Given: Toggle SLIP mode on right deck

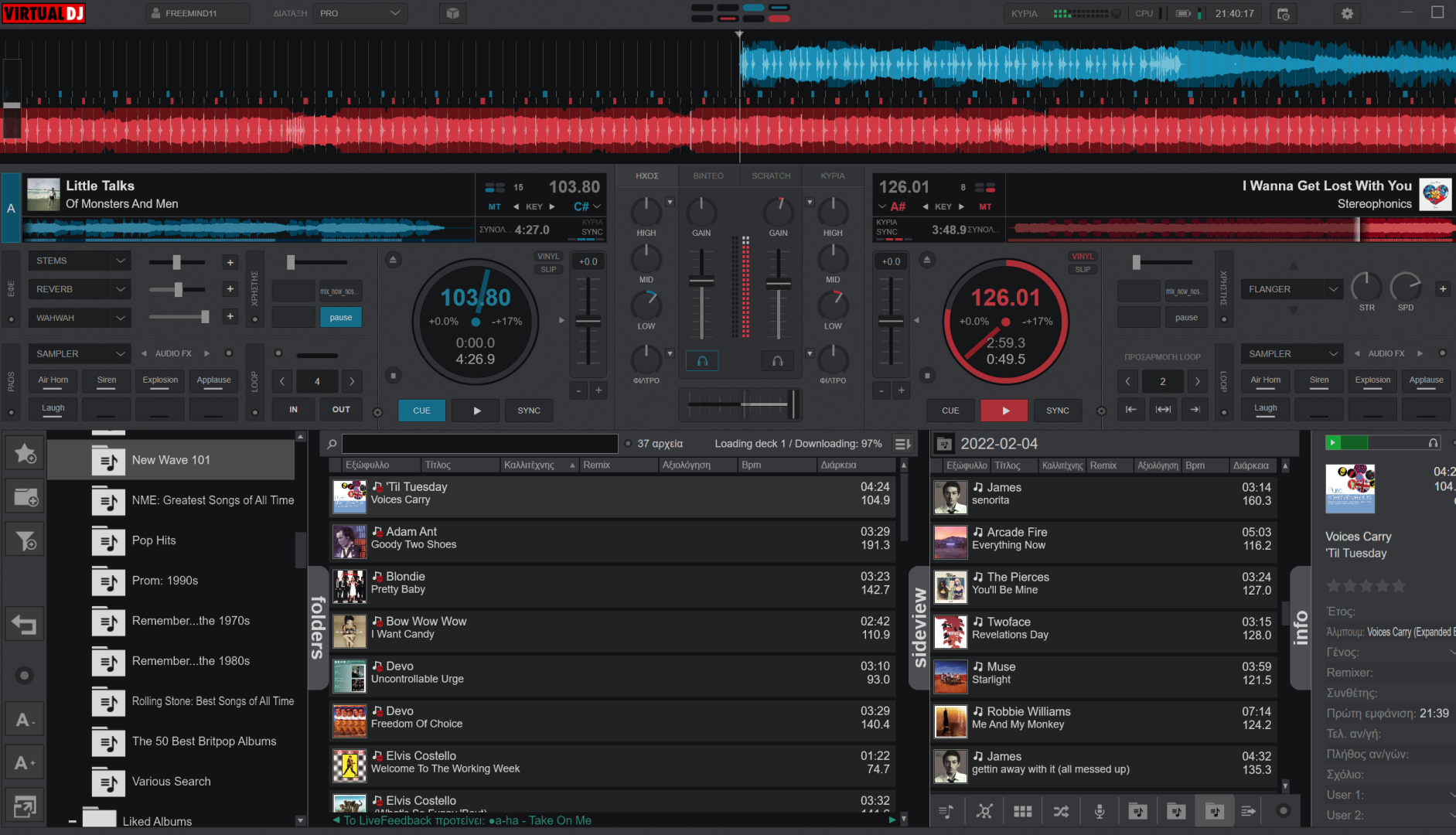Looking at the screenshot, I should tap(1083, 270).
